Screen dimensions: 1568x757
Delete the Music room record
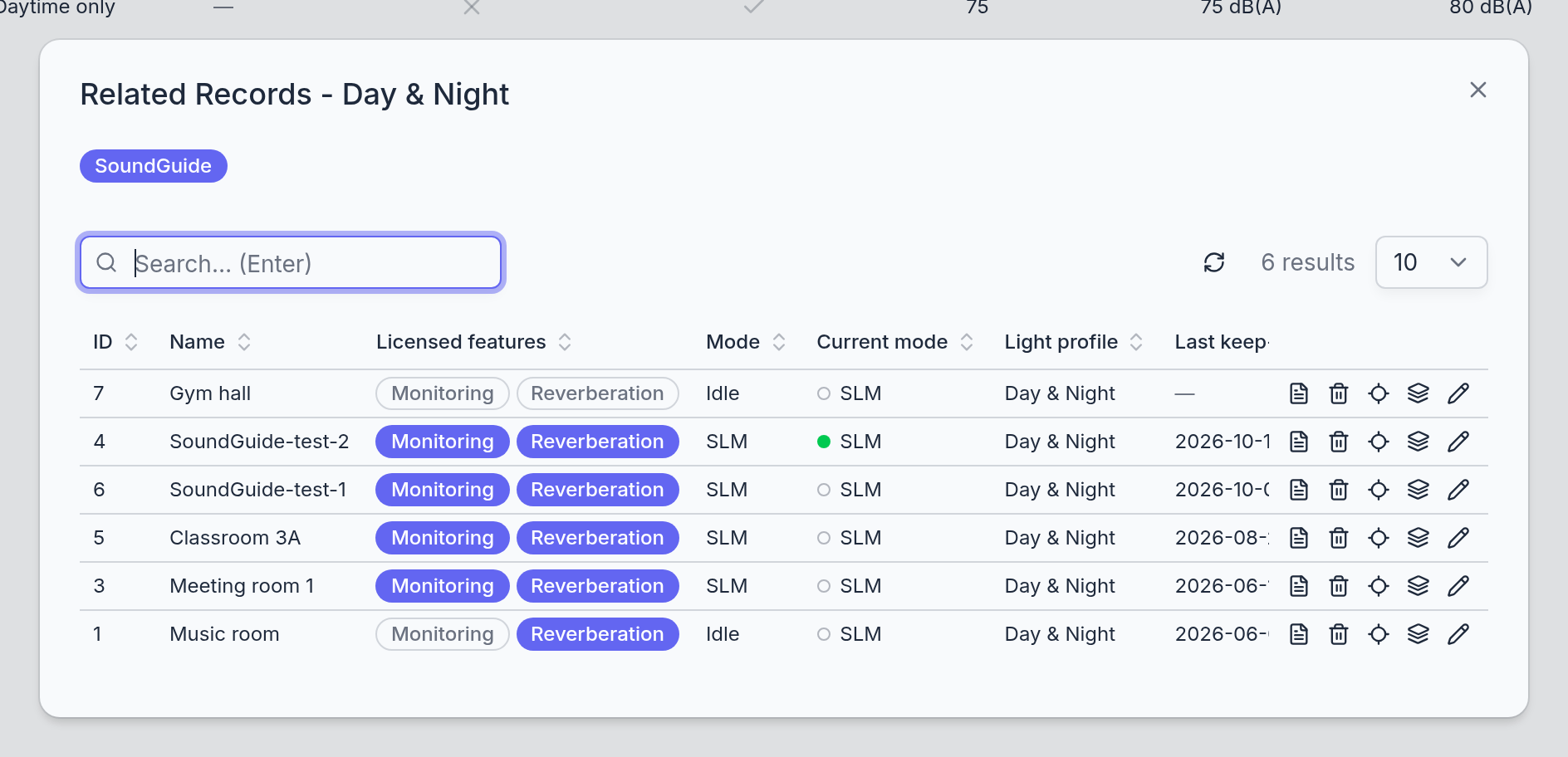tap(1339, 634)
